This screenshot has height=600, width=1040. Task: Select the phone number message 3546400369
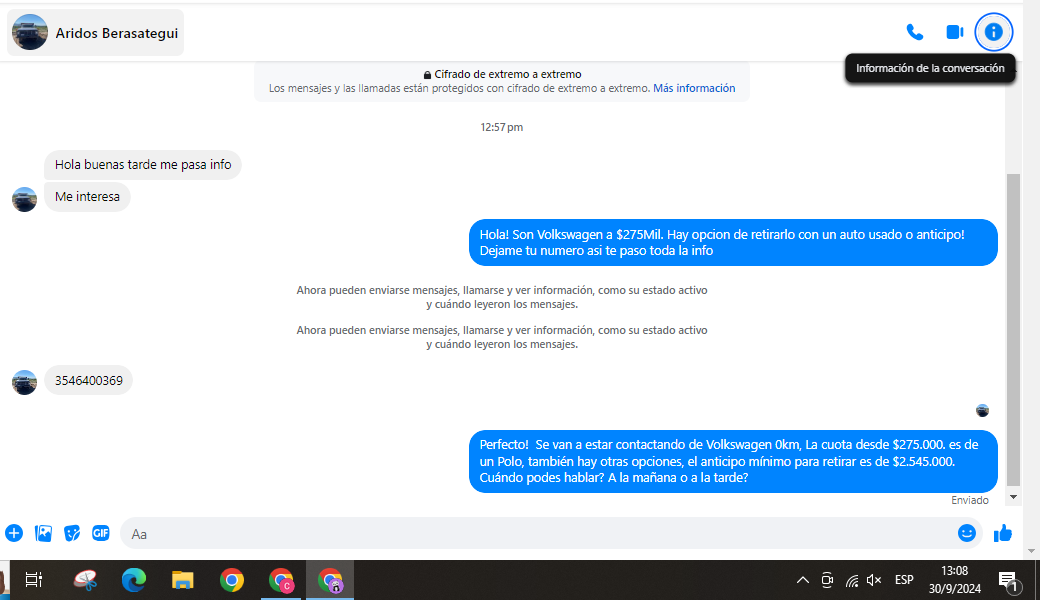pyautogui.click(x=88, y=380)
